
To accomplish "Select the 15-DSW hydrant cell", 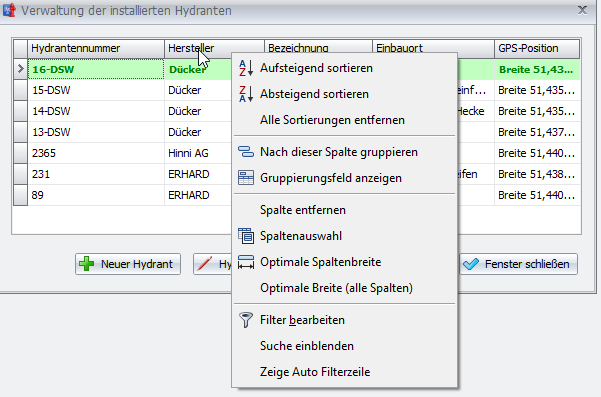I will (96, 90).
